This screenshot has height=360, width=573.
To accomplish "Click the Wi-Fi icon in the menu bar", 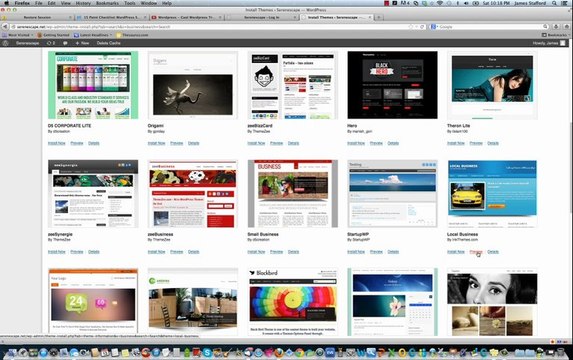I will pyautogui.click(x=440, y=3).
